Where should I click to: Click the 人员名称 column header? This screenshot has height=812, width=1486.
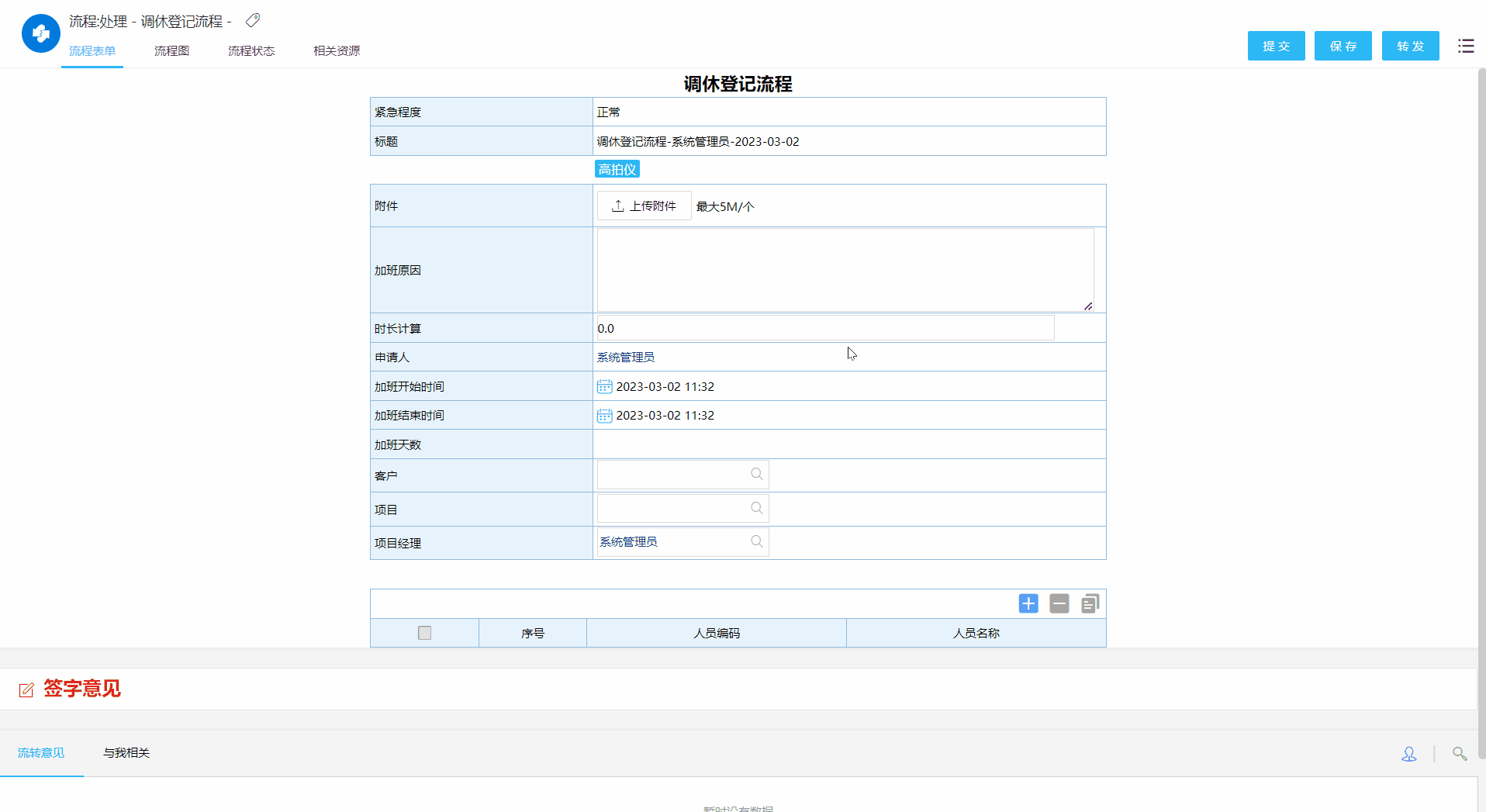click(976, 633)
